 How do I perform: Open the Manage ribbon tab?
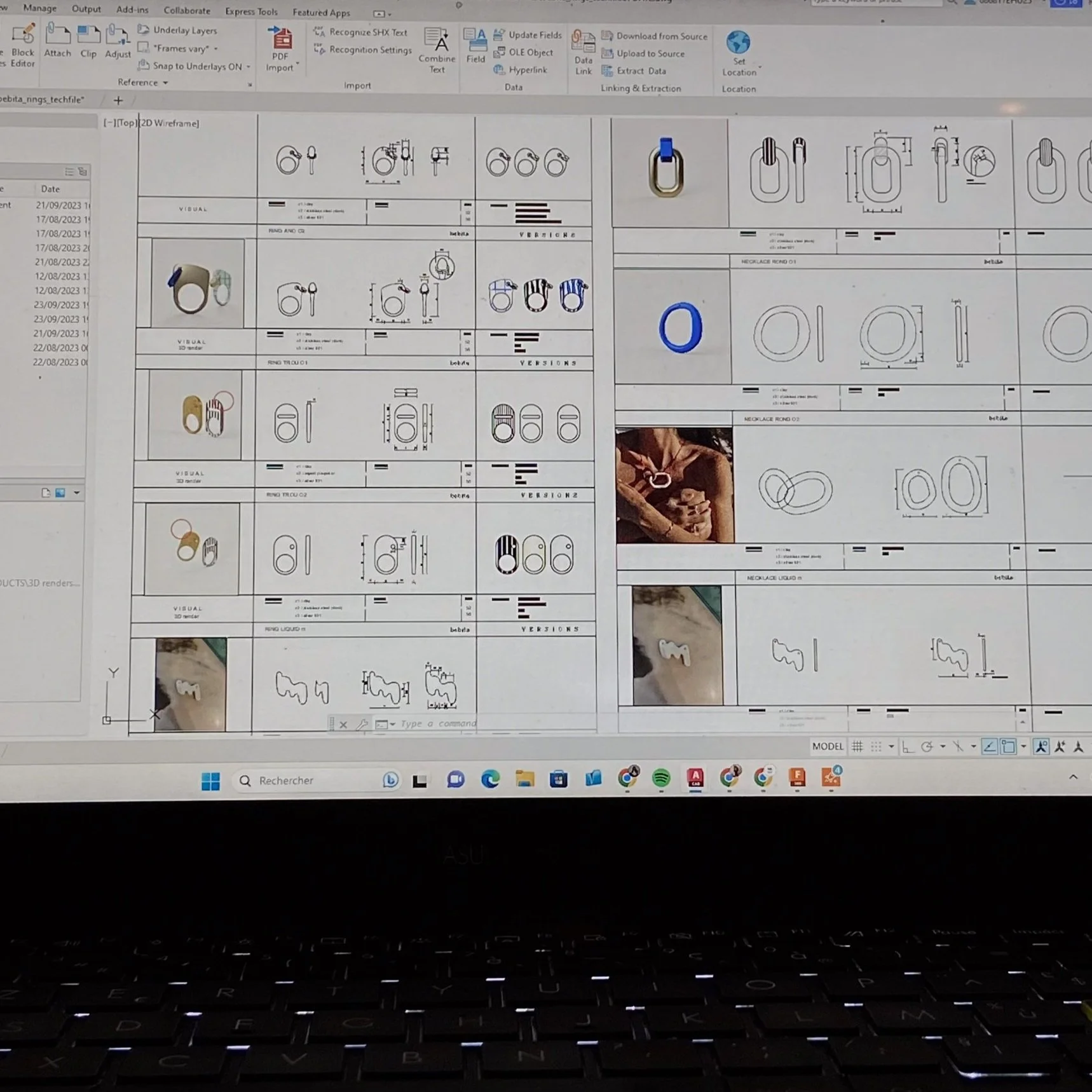[39, 8]
